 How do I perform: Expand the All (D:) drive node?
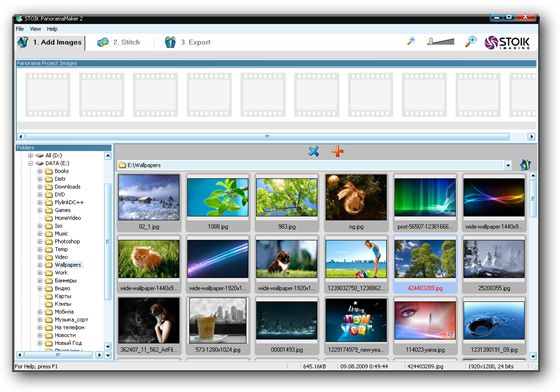31,156
